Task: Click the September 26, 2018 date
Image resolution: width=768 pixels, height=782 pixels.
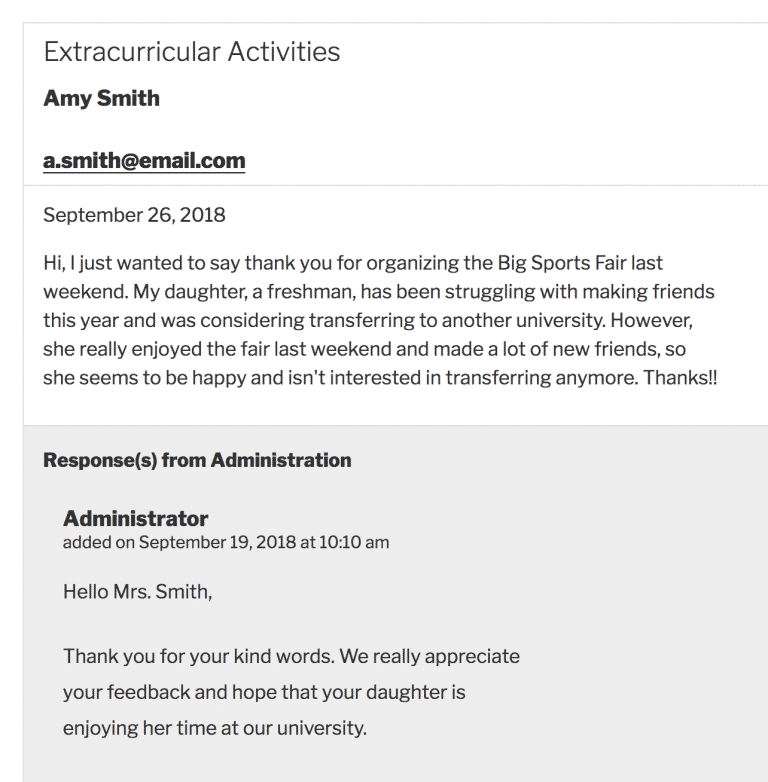Action: (134, 215)
